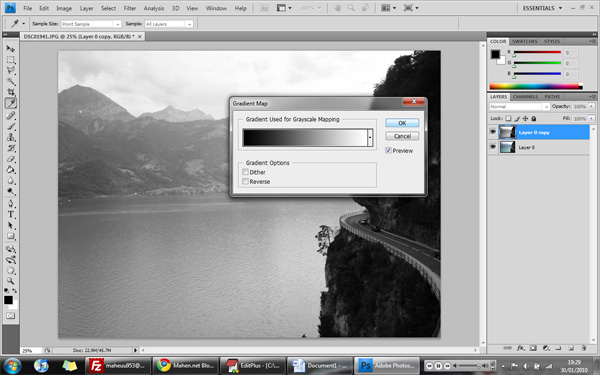Select the Move tool
Screen dimensions: 600x375
tap(10, 49)
